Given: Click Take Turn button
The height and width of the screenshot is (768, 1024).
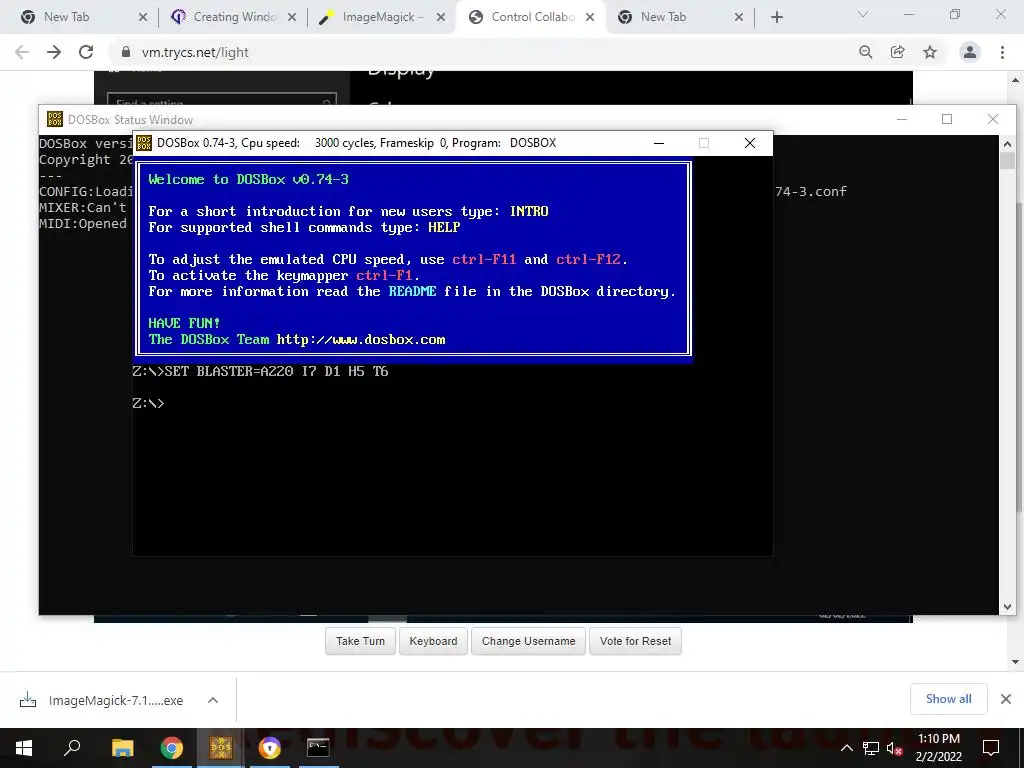Looking at the screenshot, I should coord(360,641).
